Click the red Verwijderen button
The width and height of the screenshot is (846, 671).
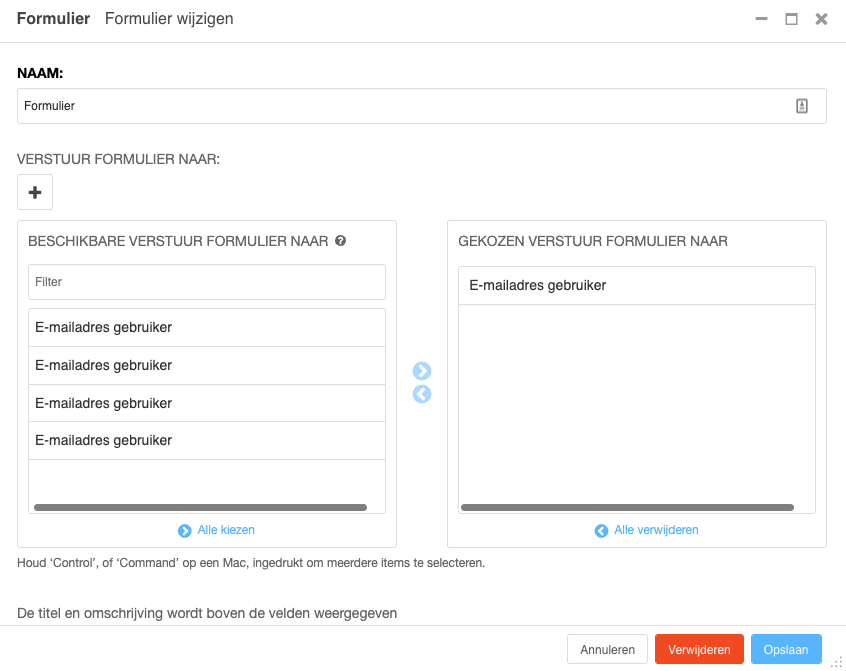coord(699,648)
